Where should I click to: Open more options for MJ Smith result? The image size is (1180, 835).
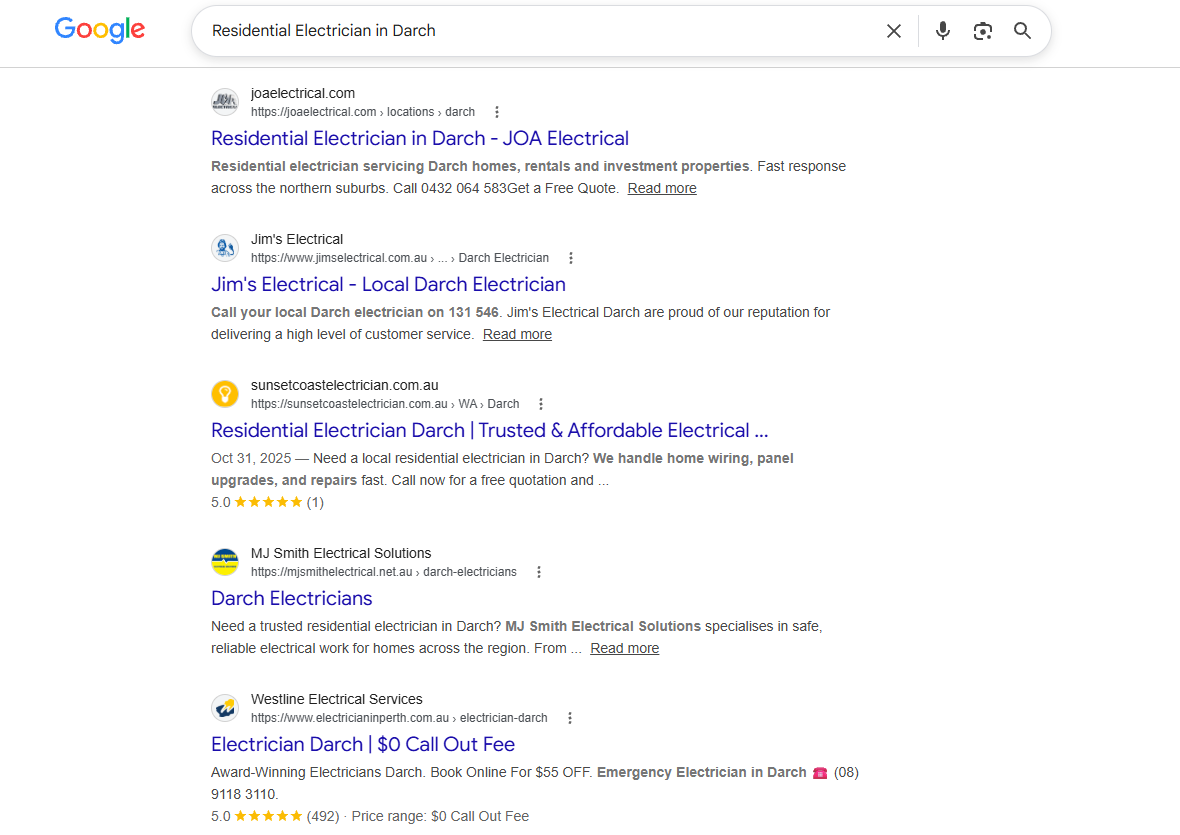539,572
